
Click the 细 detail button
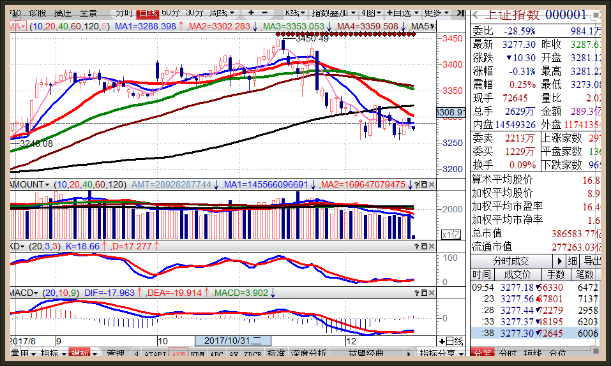pos(572,261)
